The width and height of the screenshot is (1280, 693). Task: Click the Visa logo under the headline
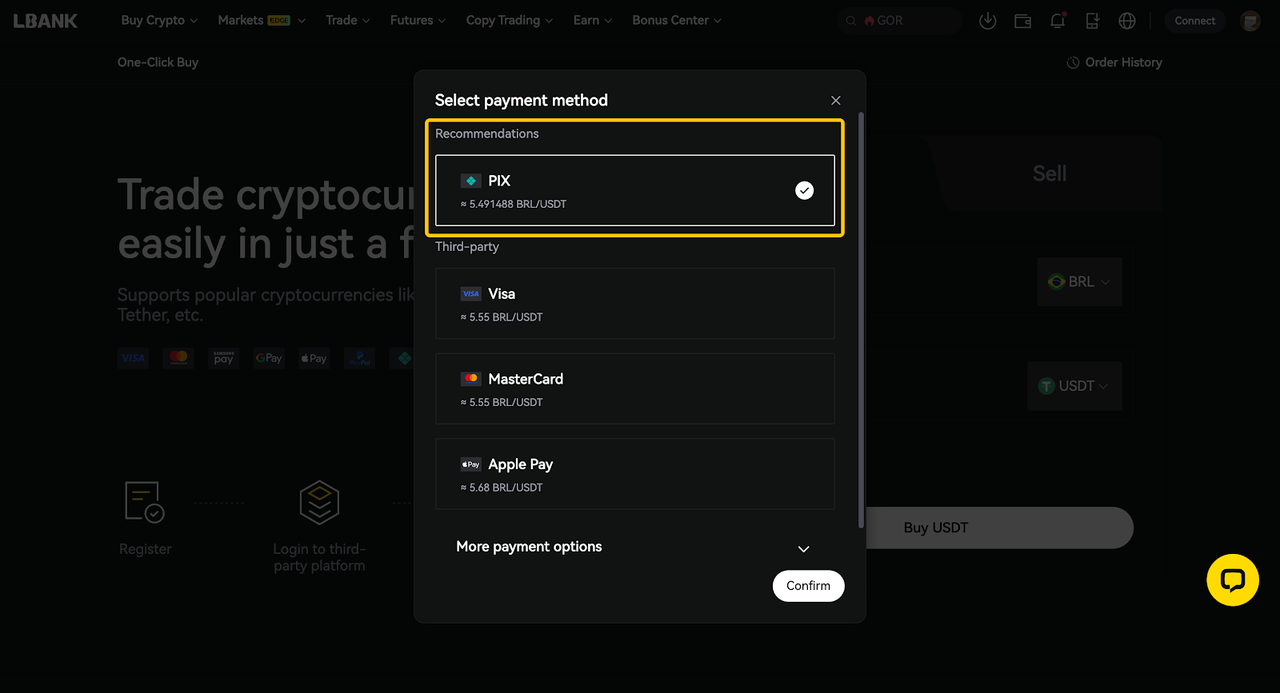click(x=133, y=358)
